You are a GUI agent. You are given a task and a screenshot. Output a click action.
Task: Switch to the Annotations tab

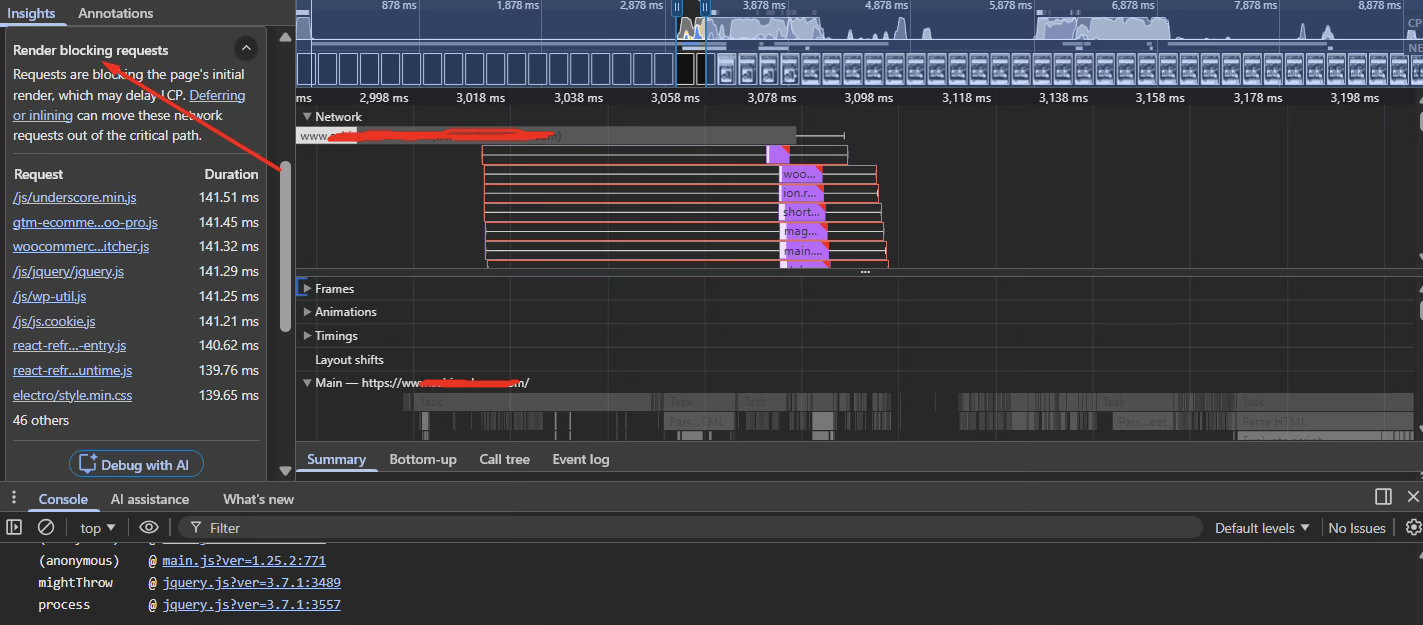coord(116,13)
